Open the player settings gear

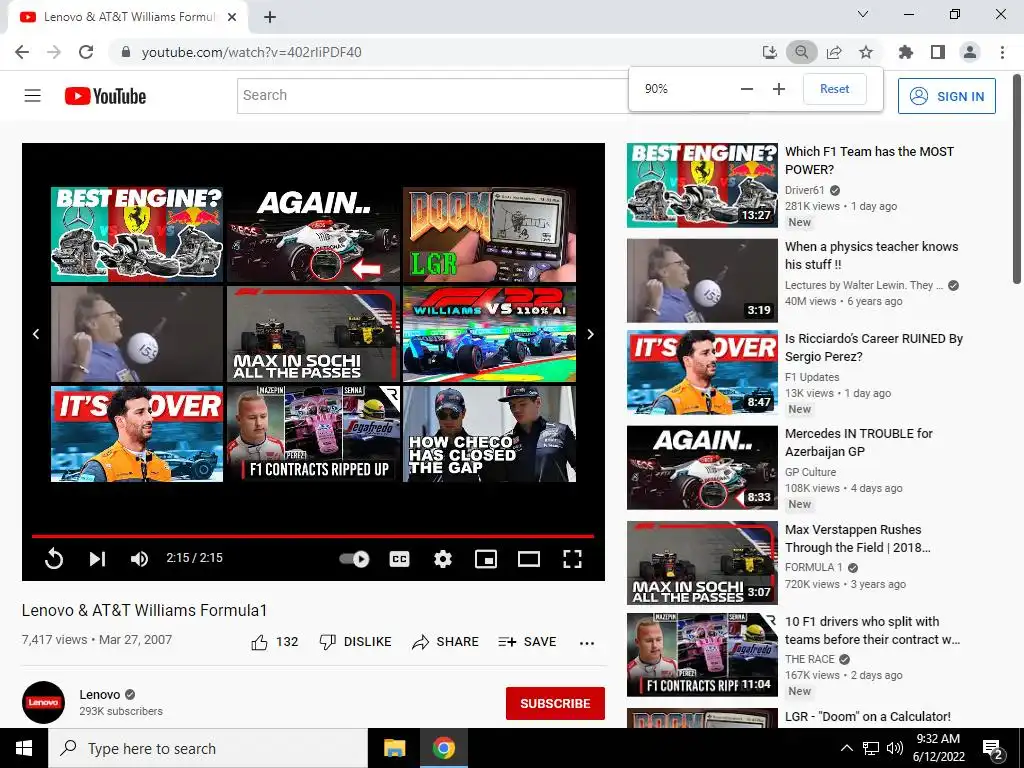click(x=443, y=559)
